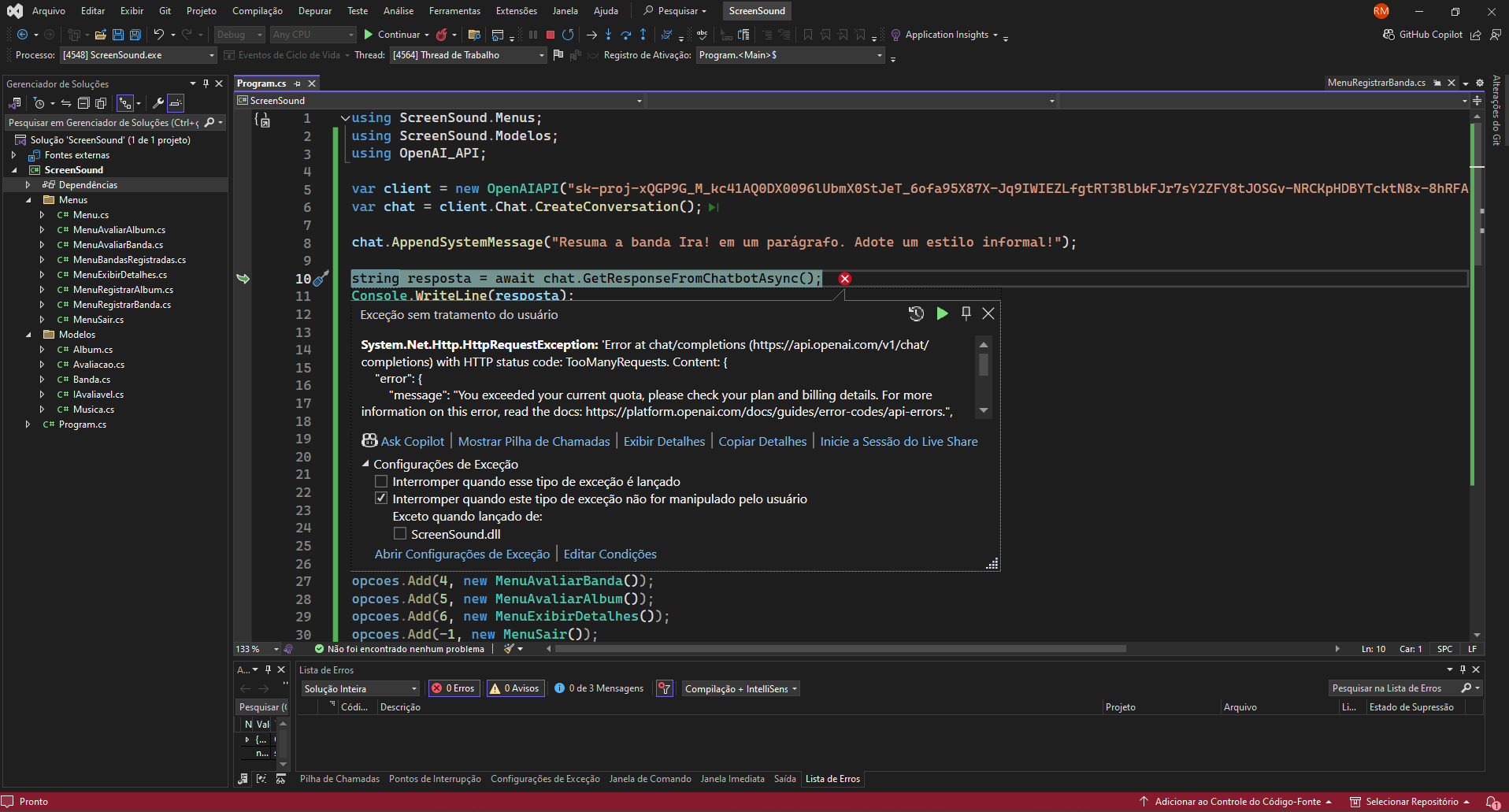Toggle the 0 de 3 Mensagens filter
The height and width of the screenshot is (812, 1509).
pos(599,688)
